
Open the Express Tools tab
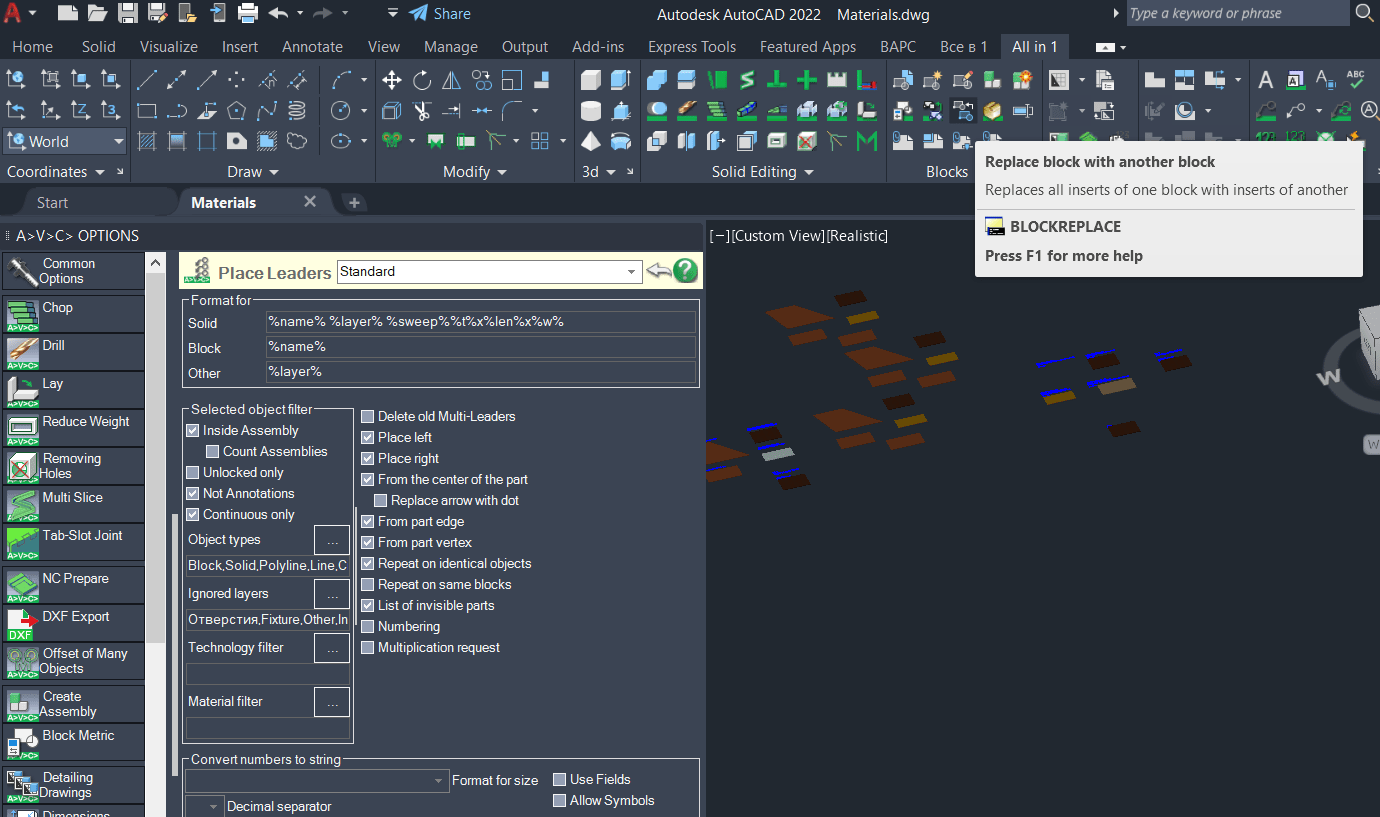(x=692, y=47)
